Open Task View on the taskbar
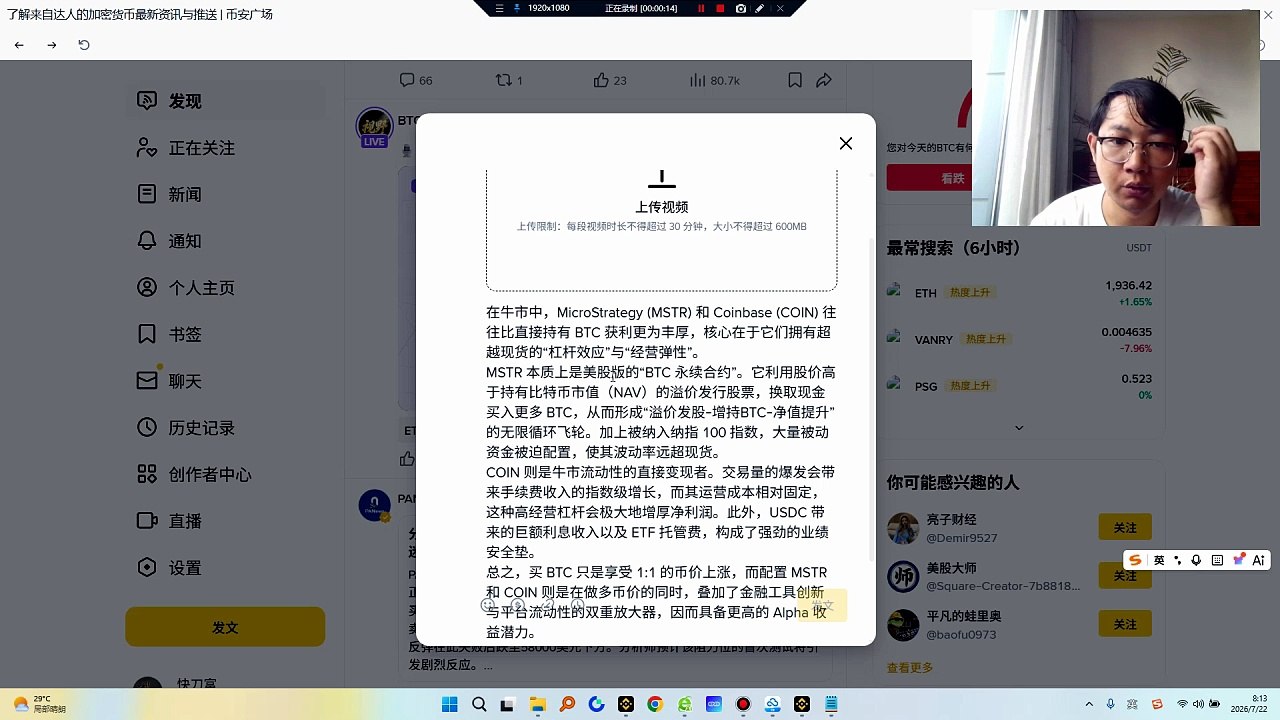1280x720 pixels. [x=507, y=704]
